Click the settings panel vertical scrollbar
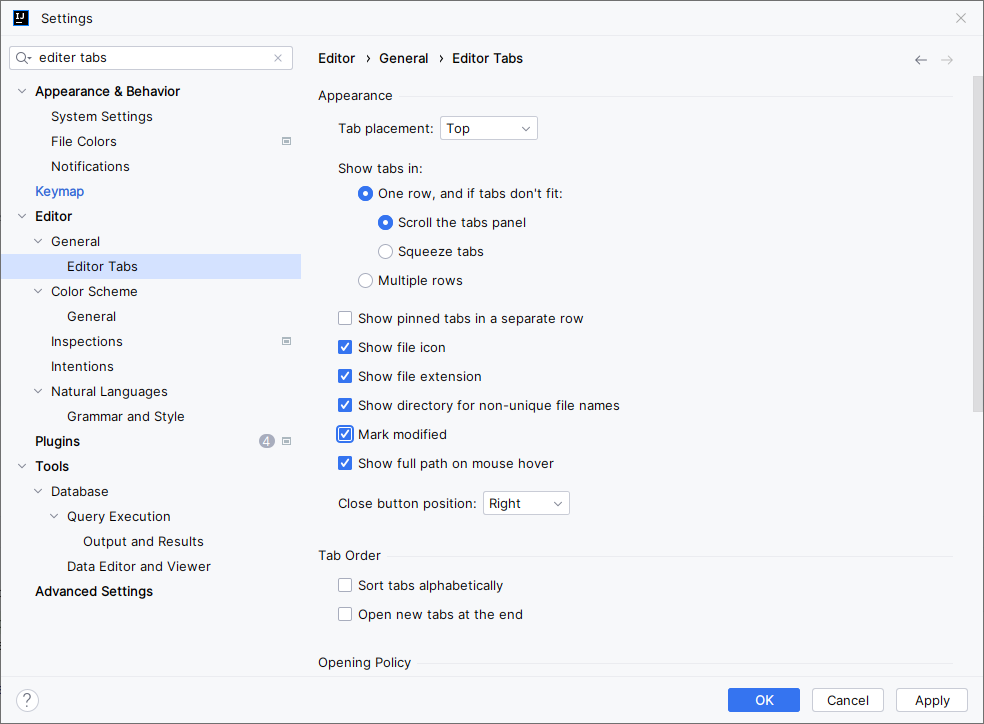 click(978, 245)
